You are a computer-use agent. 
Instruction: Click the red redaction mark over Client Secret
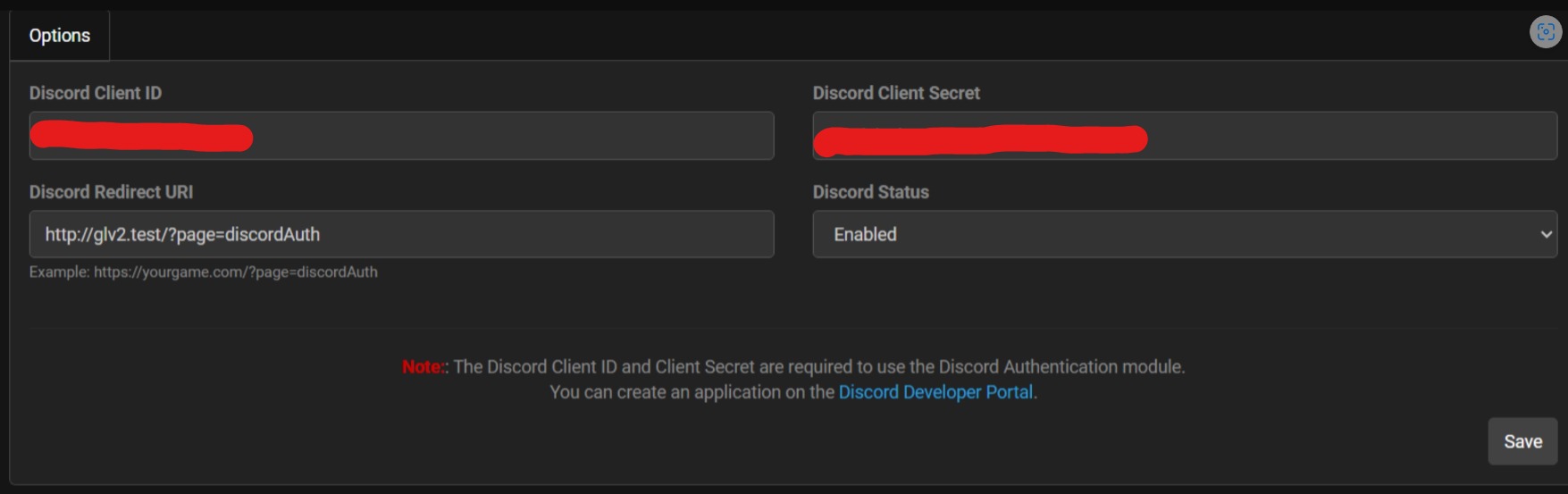pyautogui.click(x=980, y=140)
